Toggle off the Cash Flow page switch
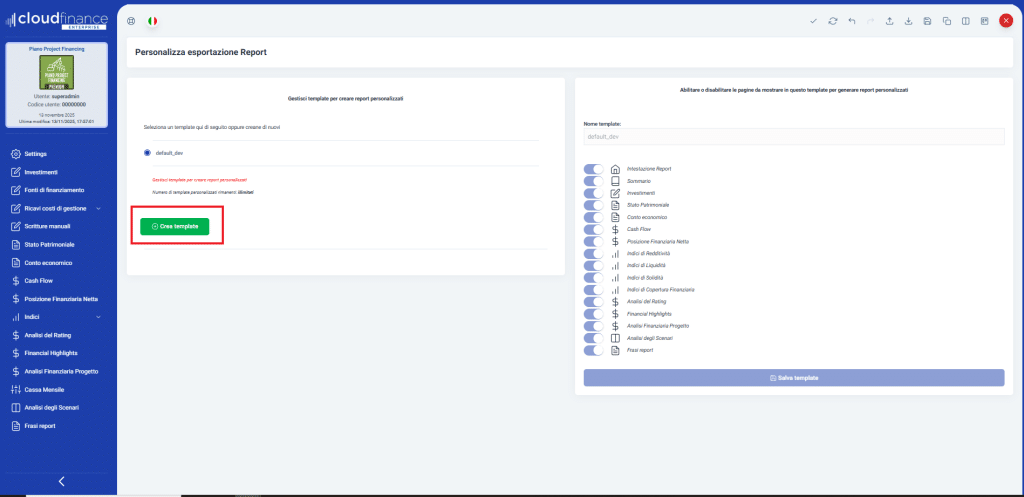Image resolution: width=1024 pixels, height=497 pixels. (594, 229)
